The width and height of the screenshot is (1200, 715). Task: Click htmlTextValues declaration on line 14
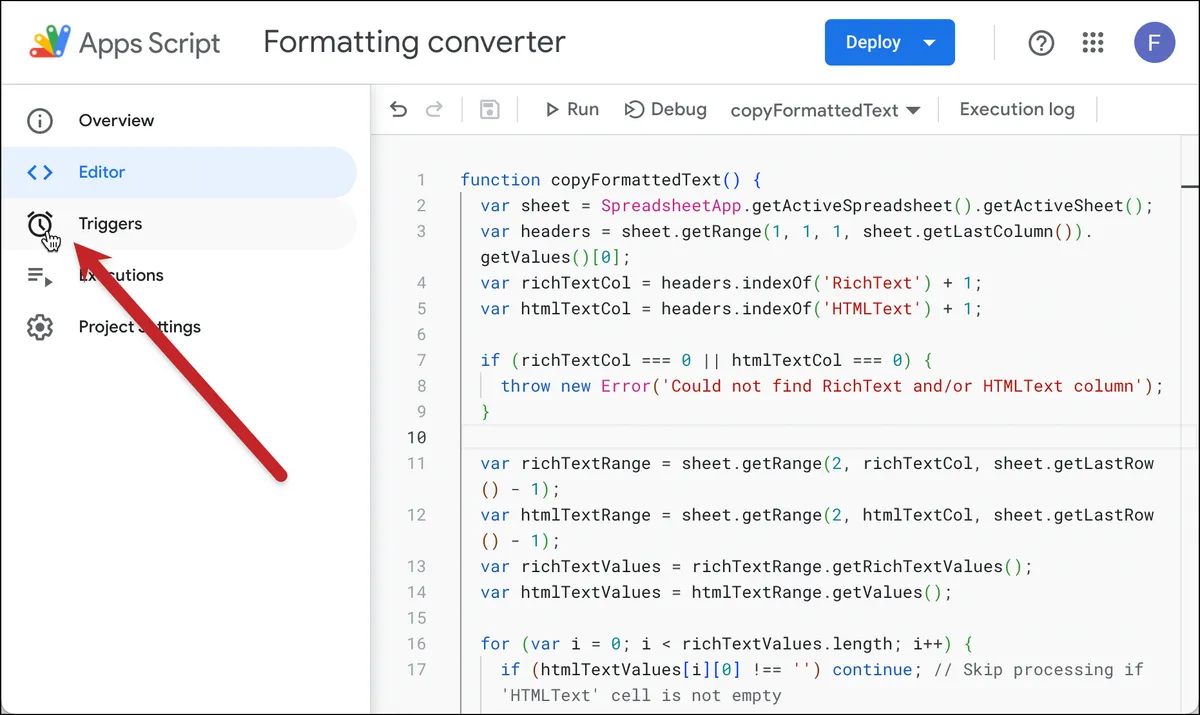tap(716, 592)
